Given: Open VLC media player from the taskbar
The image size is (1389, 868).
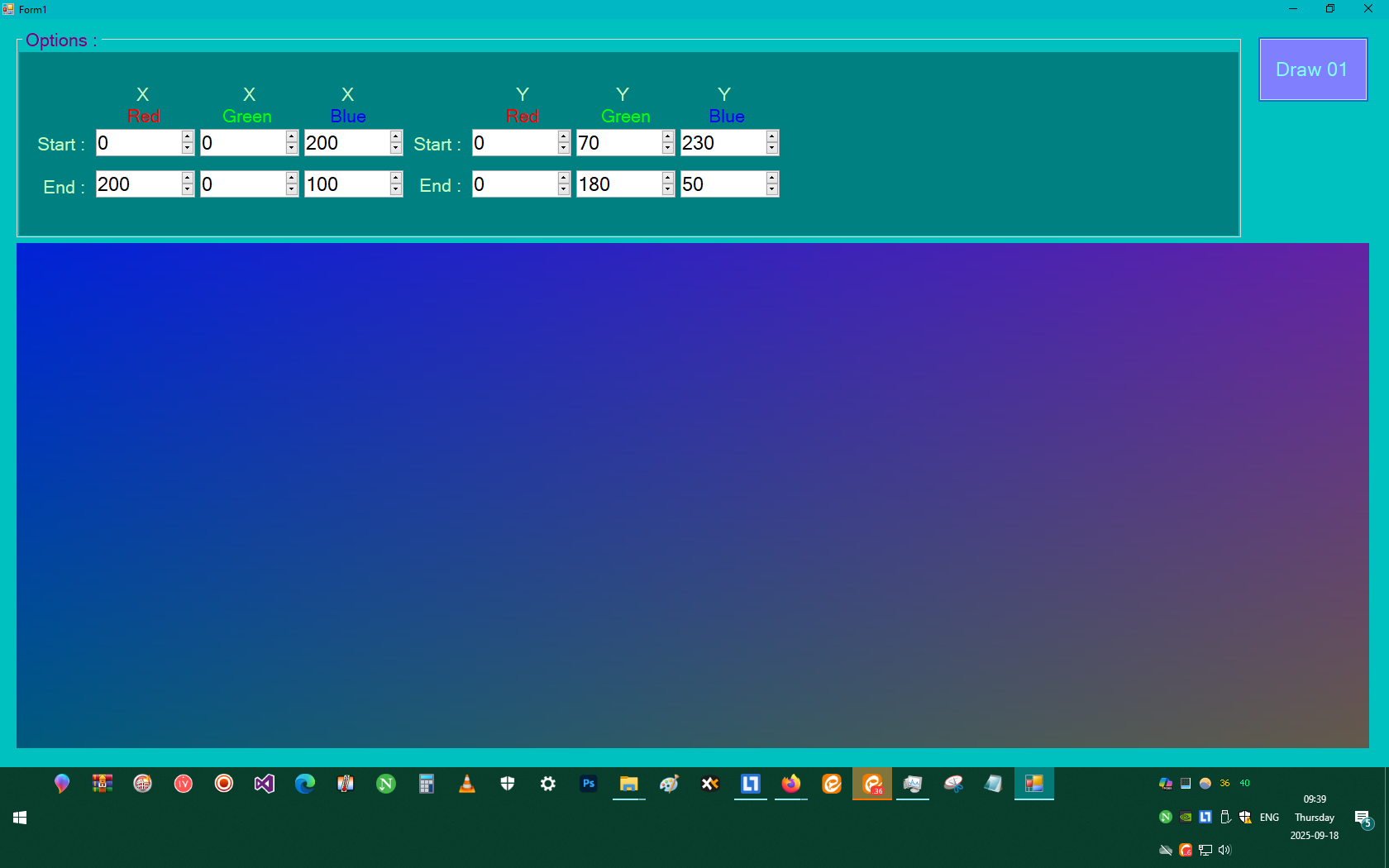Looking at the screenshot, I should point(467,784).
